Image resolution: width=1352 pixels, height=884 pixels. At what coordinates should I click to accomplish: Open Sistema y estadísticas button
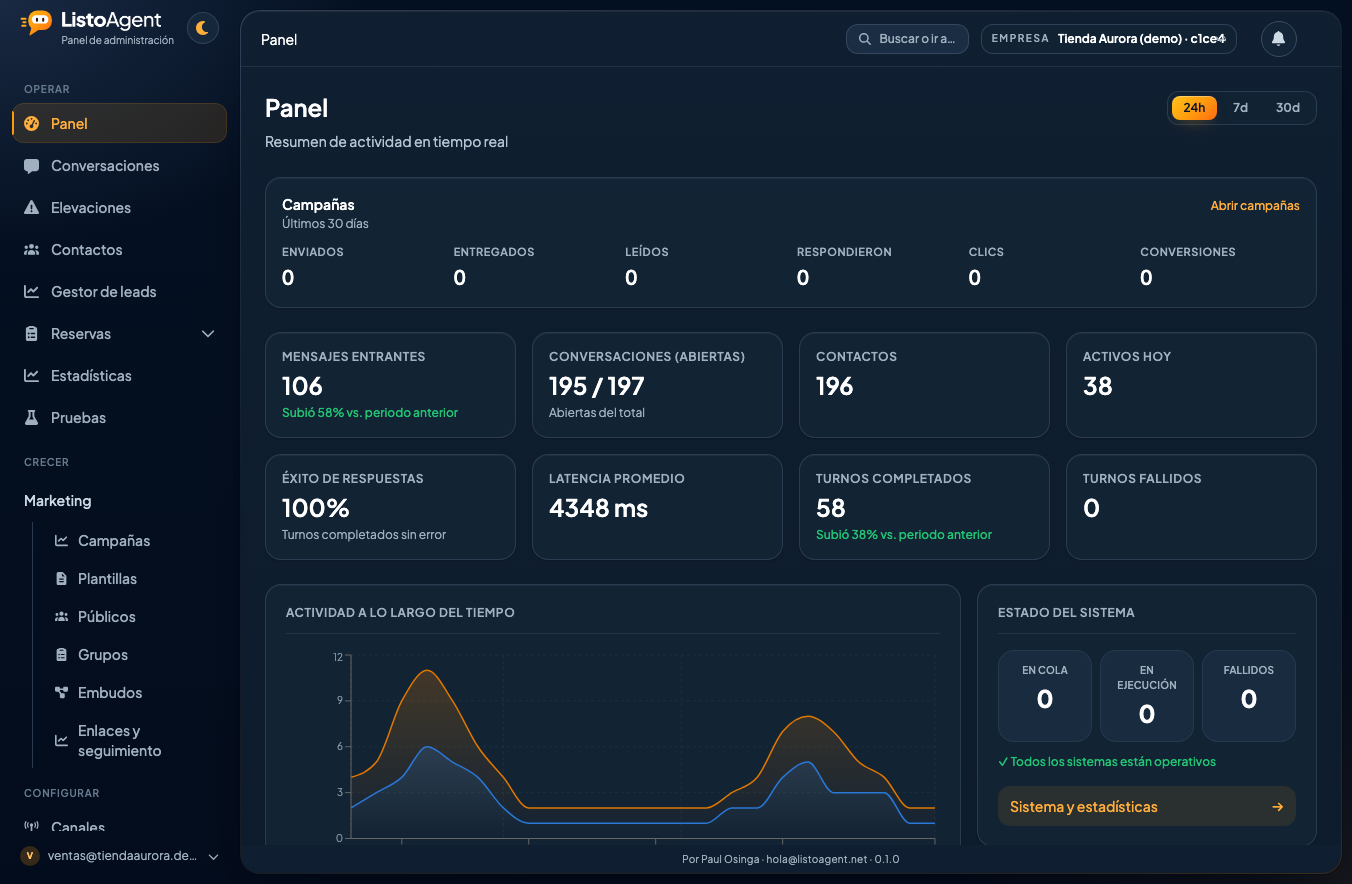pyautogui.click(x=1147, y=807)
